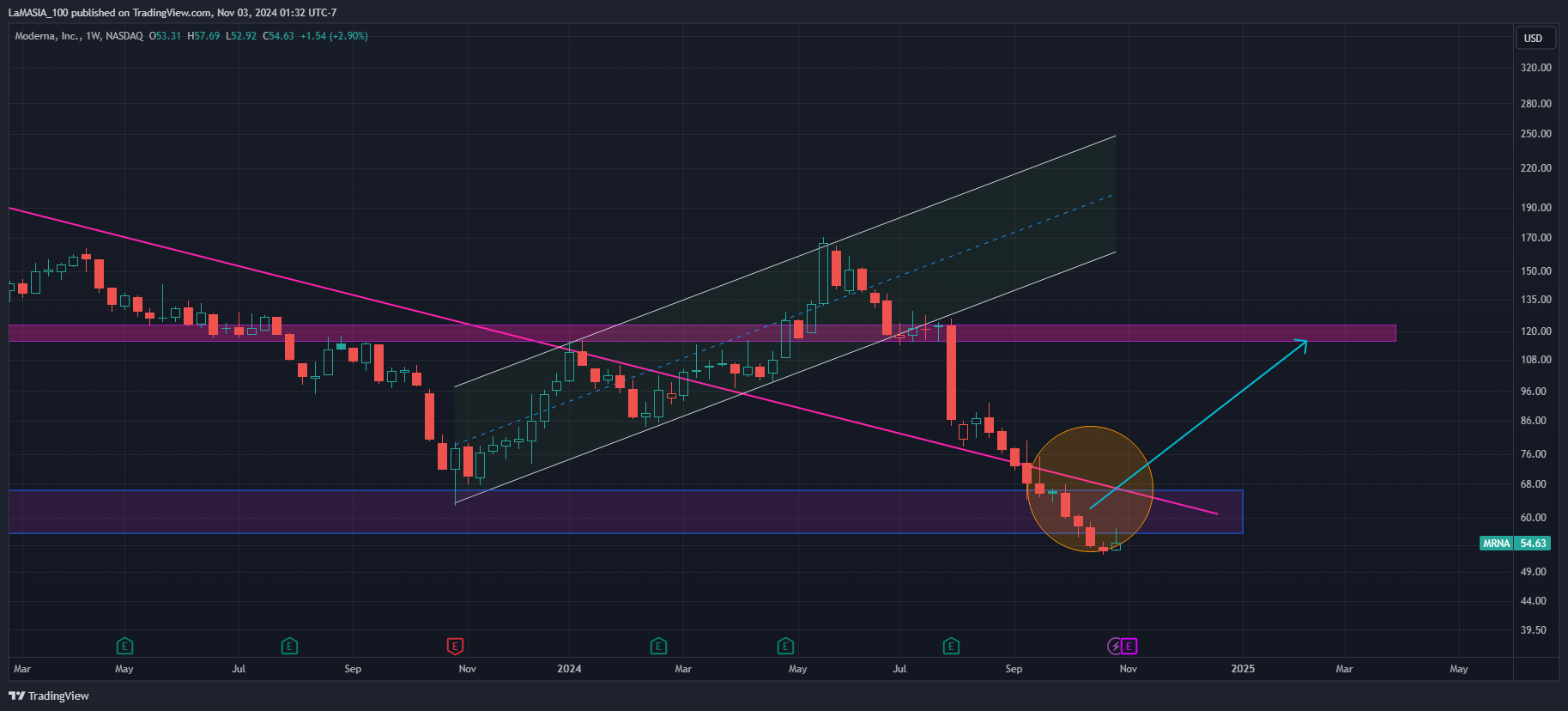Screen dimensions: 1568x711
Task: Click the 190.00 price axis label
Action: (x=1536, y=208)
